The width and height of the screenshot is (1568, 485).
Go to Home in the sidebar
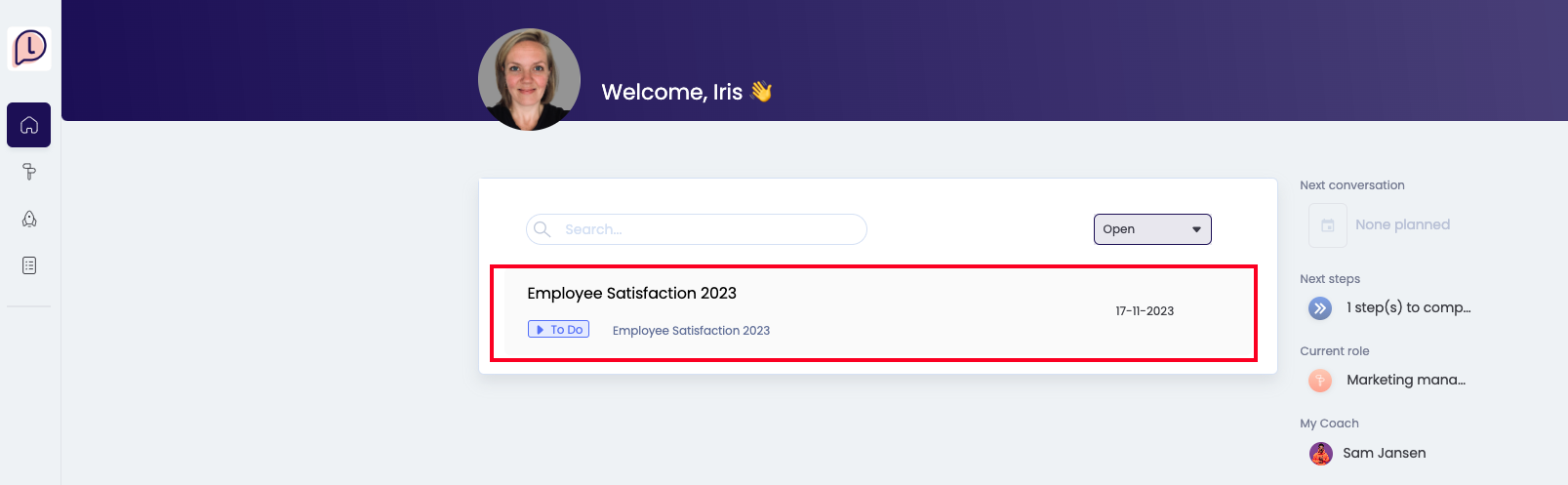click(x=29, y=125)
